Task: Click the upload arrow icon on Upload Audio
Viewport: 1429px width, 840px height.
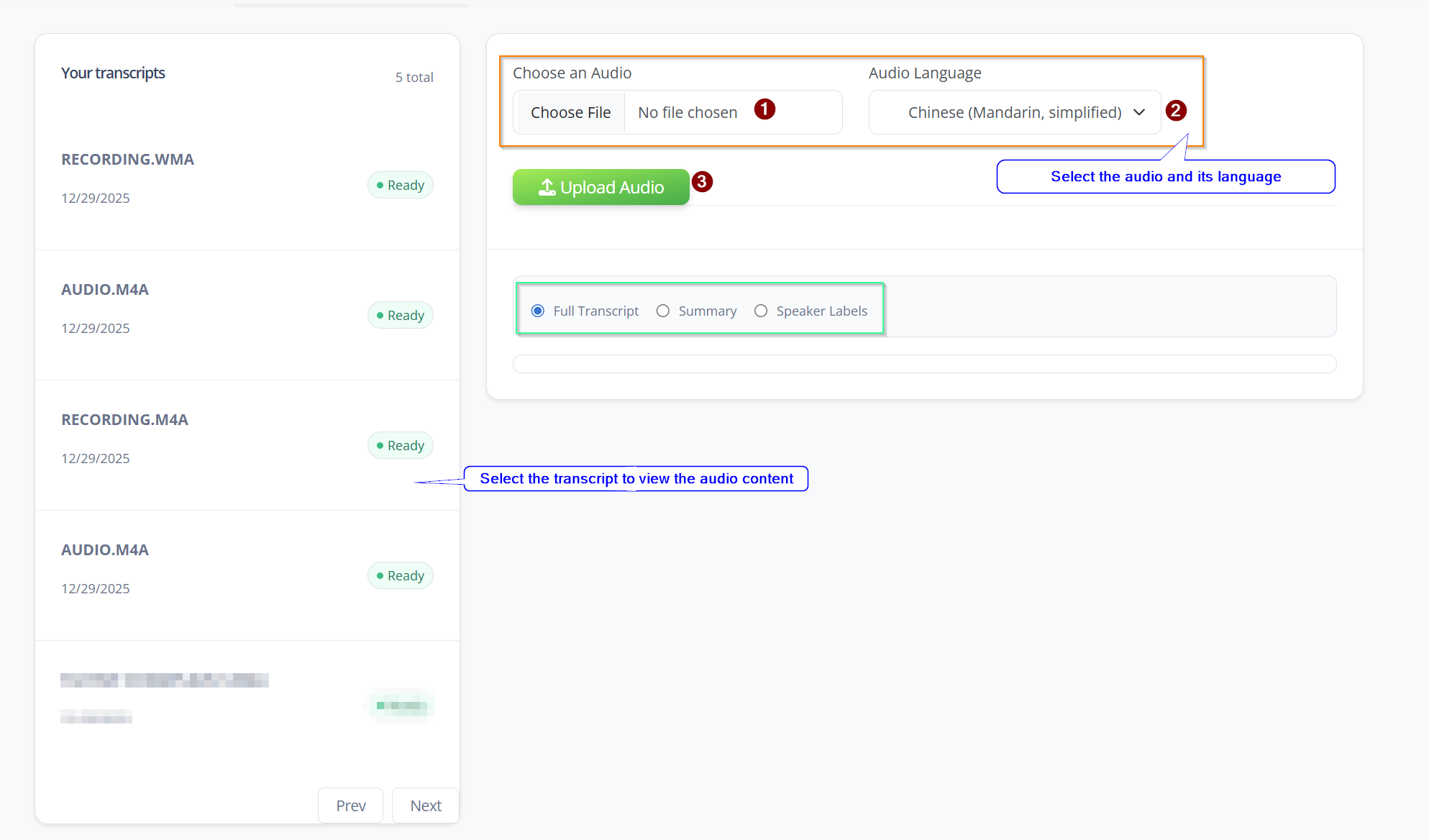Action: click(x=547, y=187)
